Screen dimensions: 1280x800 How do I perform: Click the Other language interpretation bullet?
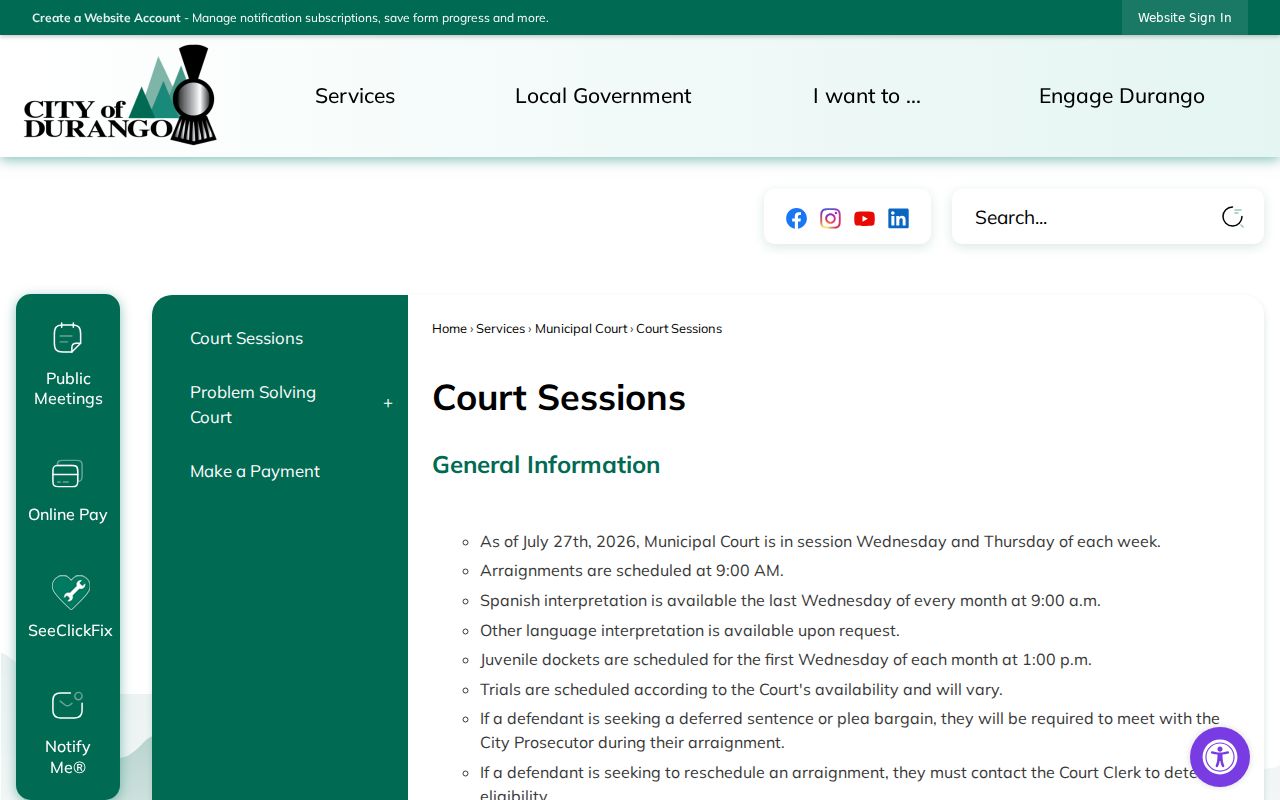click(x=690, y=631)
